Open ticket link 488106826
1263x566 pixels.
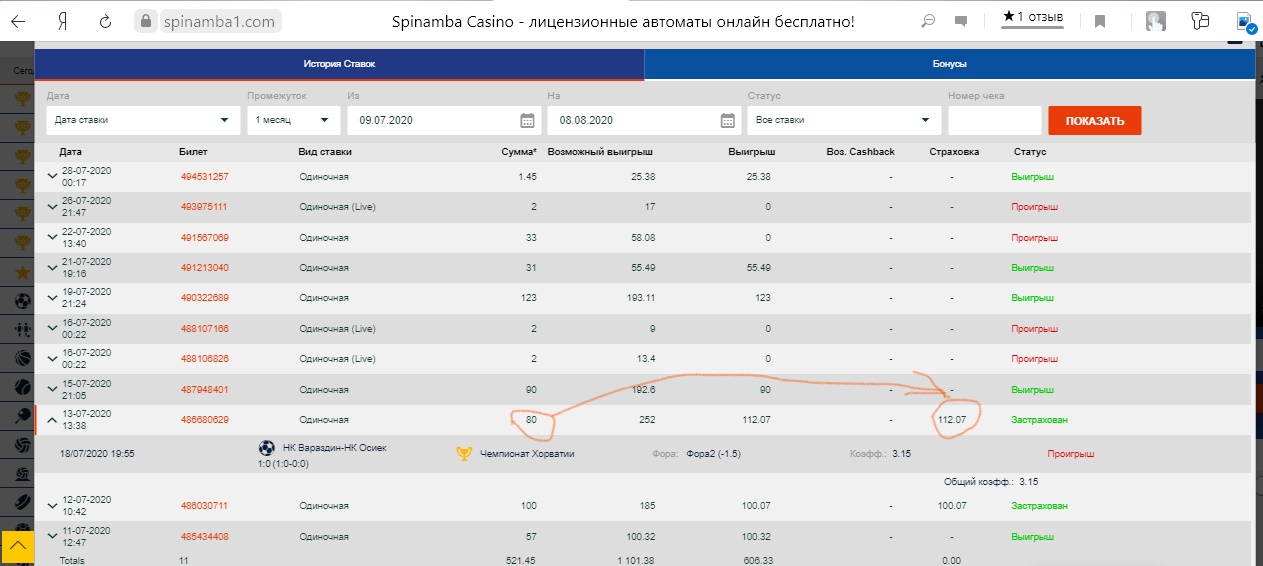coord(205,359)
